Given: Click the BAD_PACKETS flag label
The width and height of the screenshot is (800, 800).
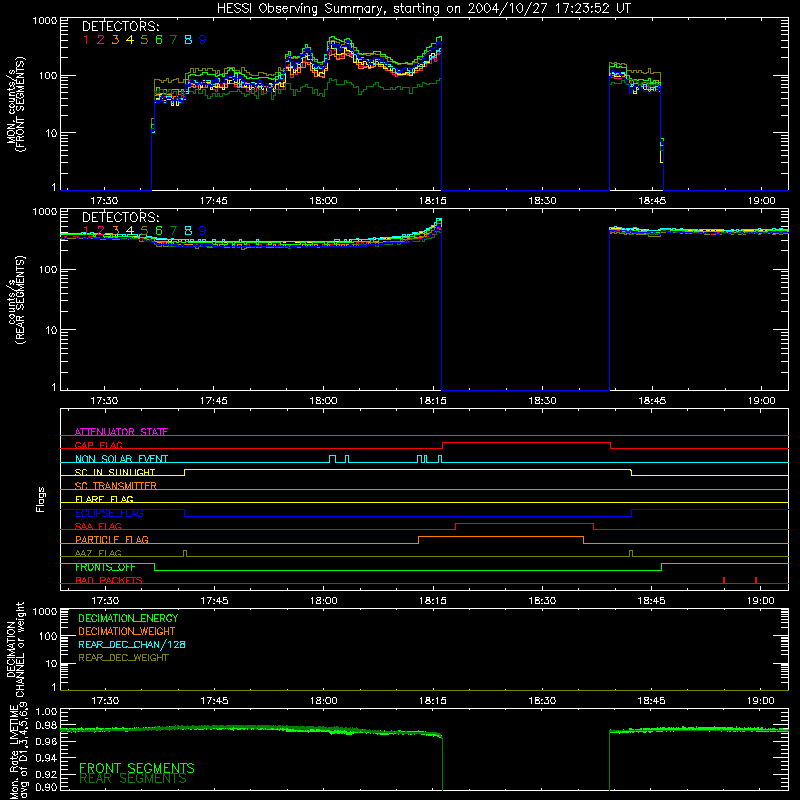Looking at the screenshot, I should [x=109, y=580].
